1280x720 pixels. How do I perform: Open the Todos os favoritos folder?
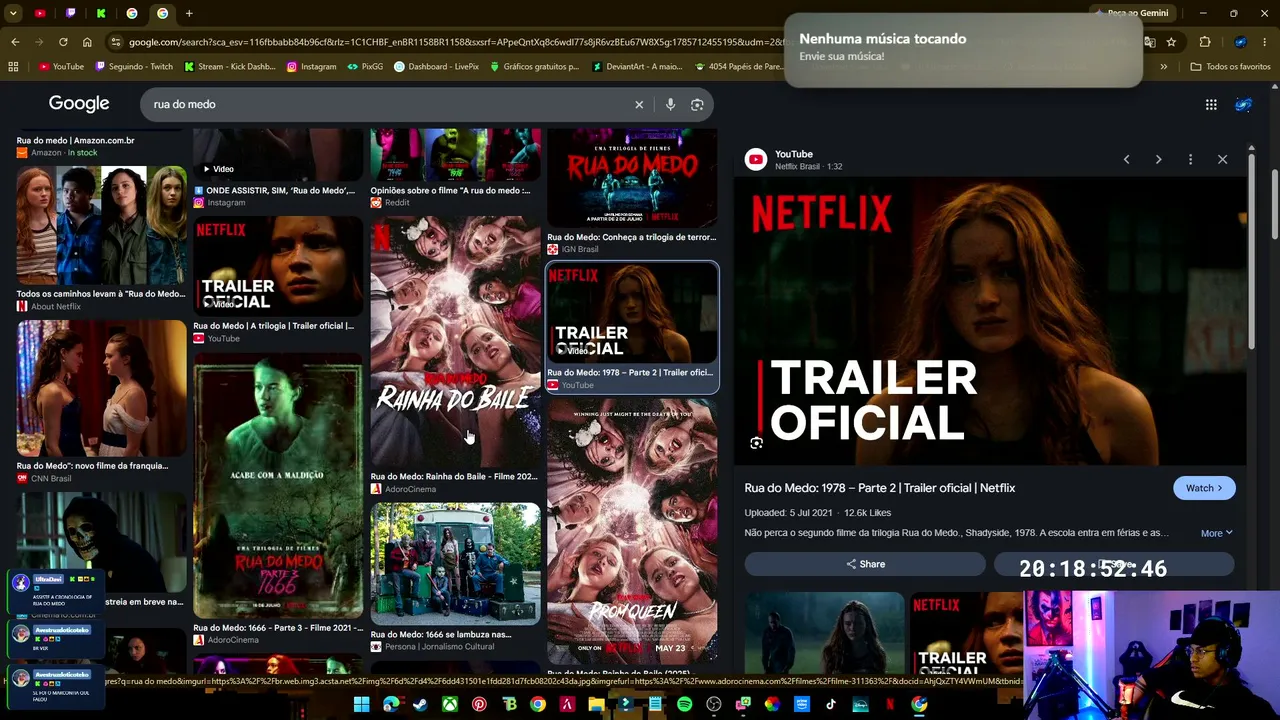(x=1230, y=67)
